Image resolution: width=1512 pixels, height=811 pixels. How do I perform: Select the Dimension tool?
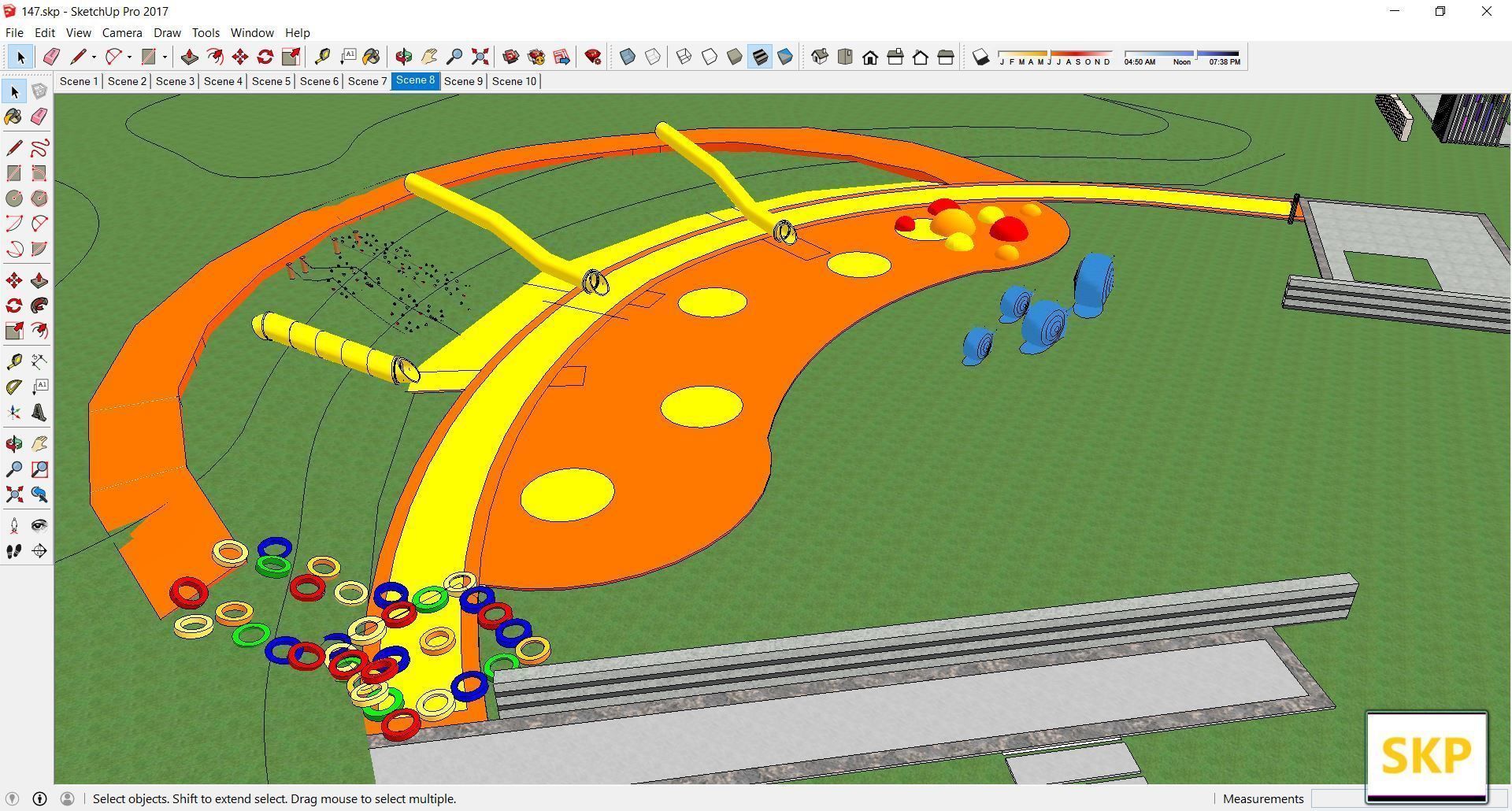pyautogui.click(x=39, y=361)
